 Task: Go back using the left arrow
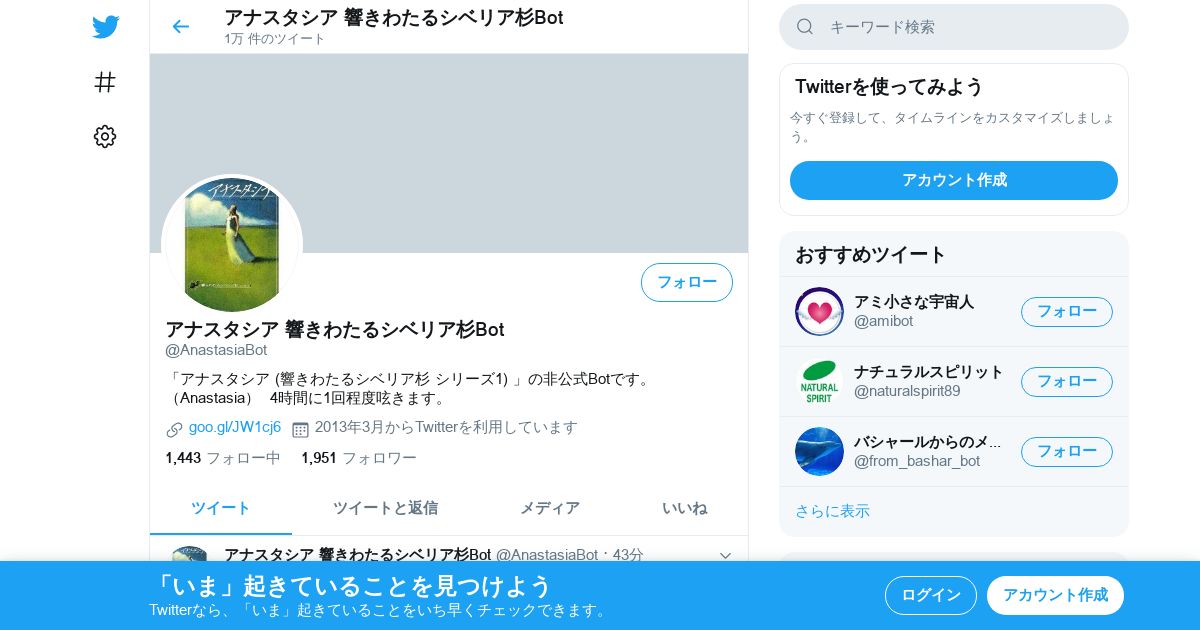pos(180,27)
